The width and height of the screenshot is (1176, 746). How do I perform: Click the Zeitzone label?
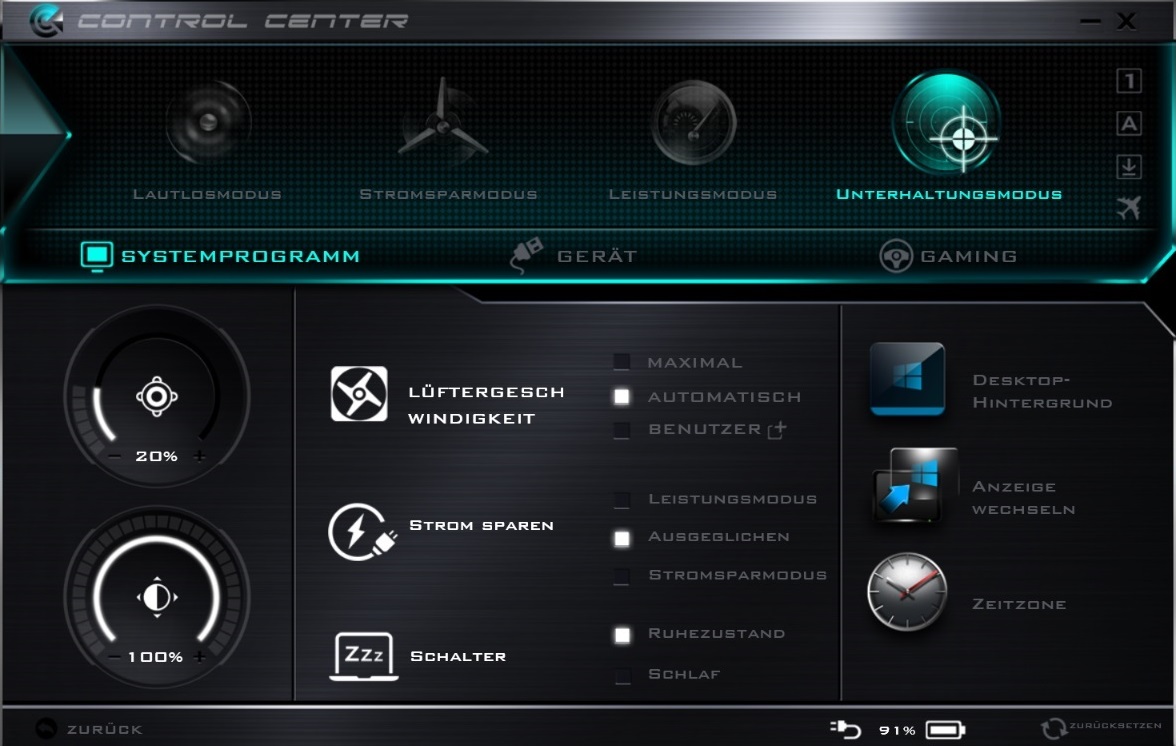1019,604
